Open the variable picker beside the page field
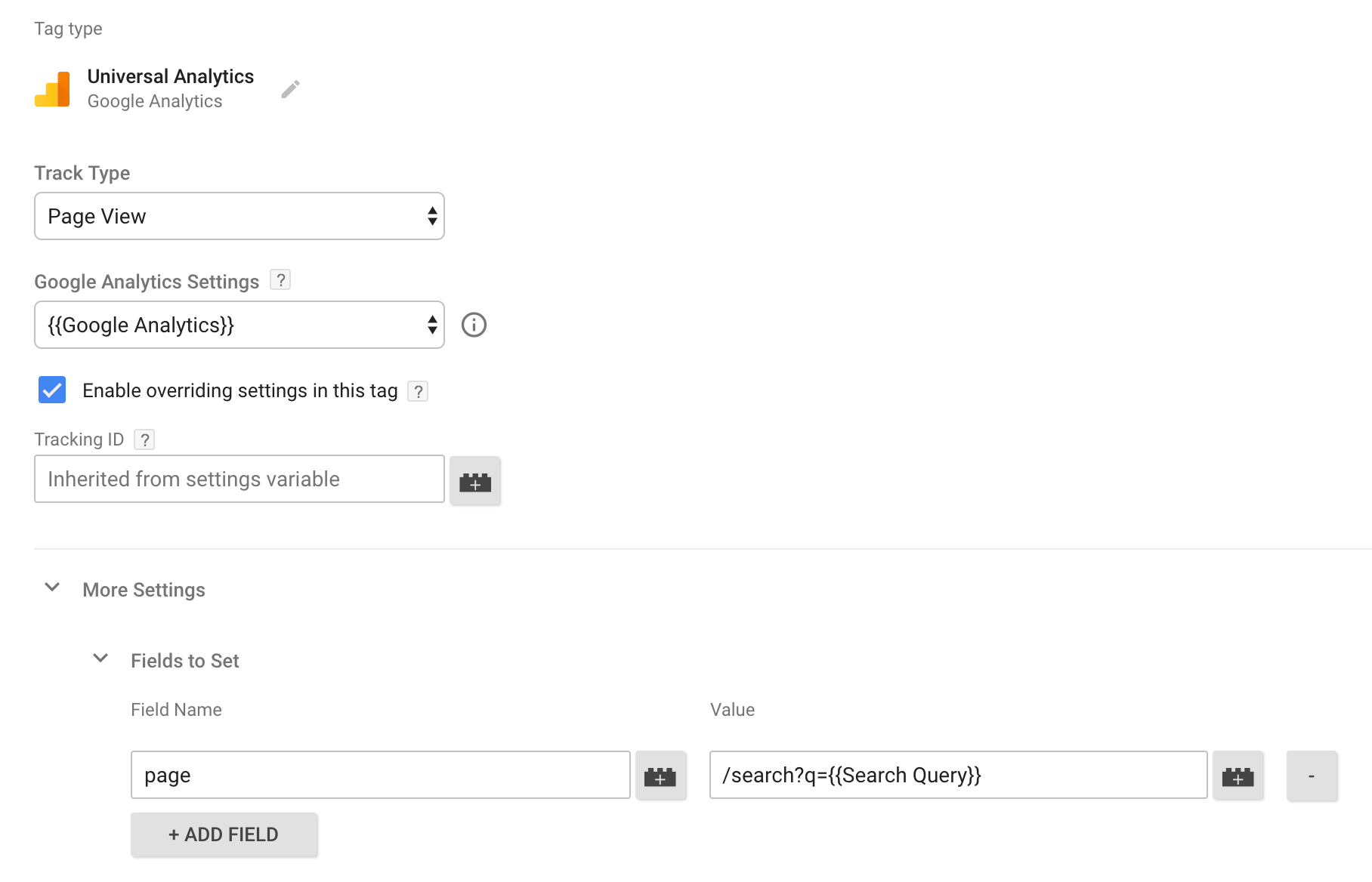 661,775
